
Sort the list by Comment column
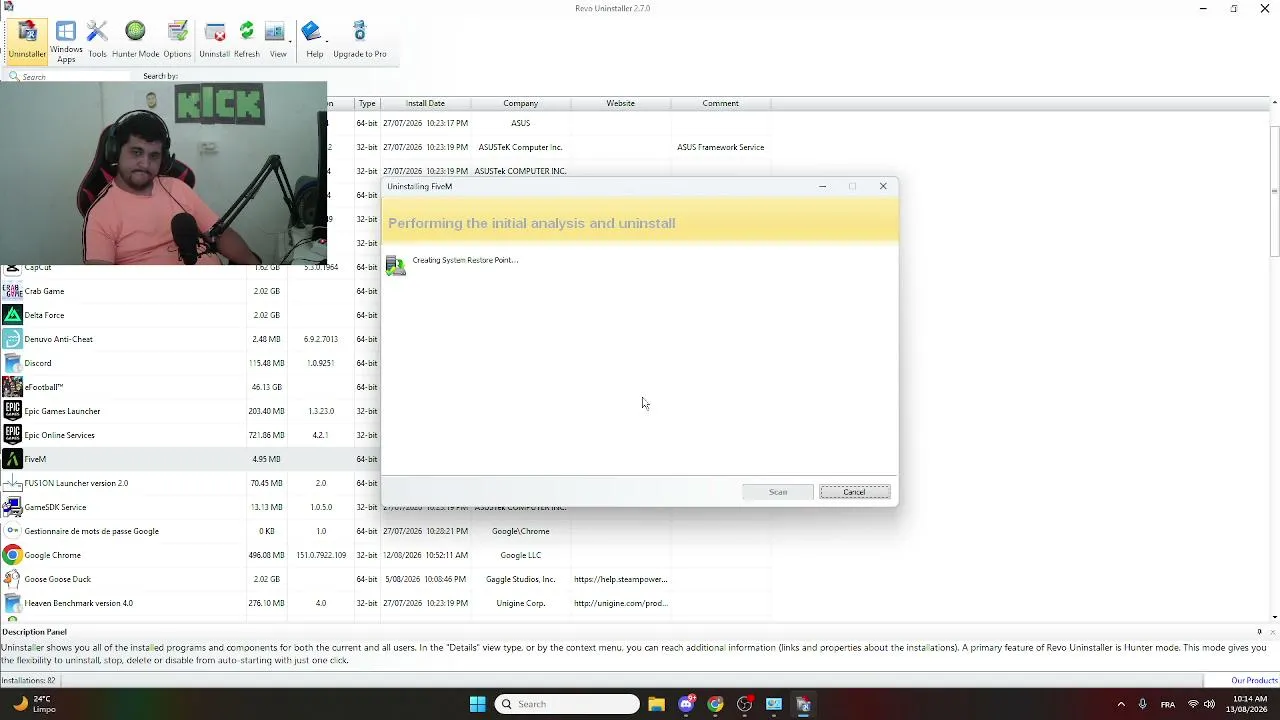coord(721,103)
